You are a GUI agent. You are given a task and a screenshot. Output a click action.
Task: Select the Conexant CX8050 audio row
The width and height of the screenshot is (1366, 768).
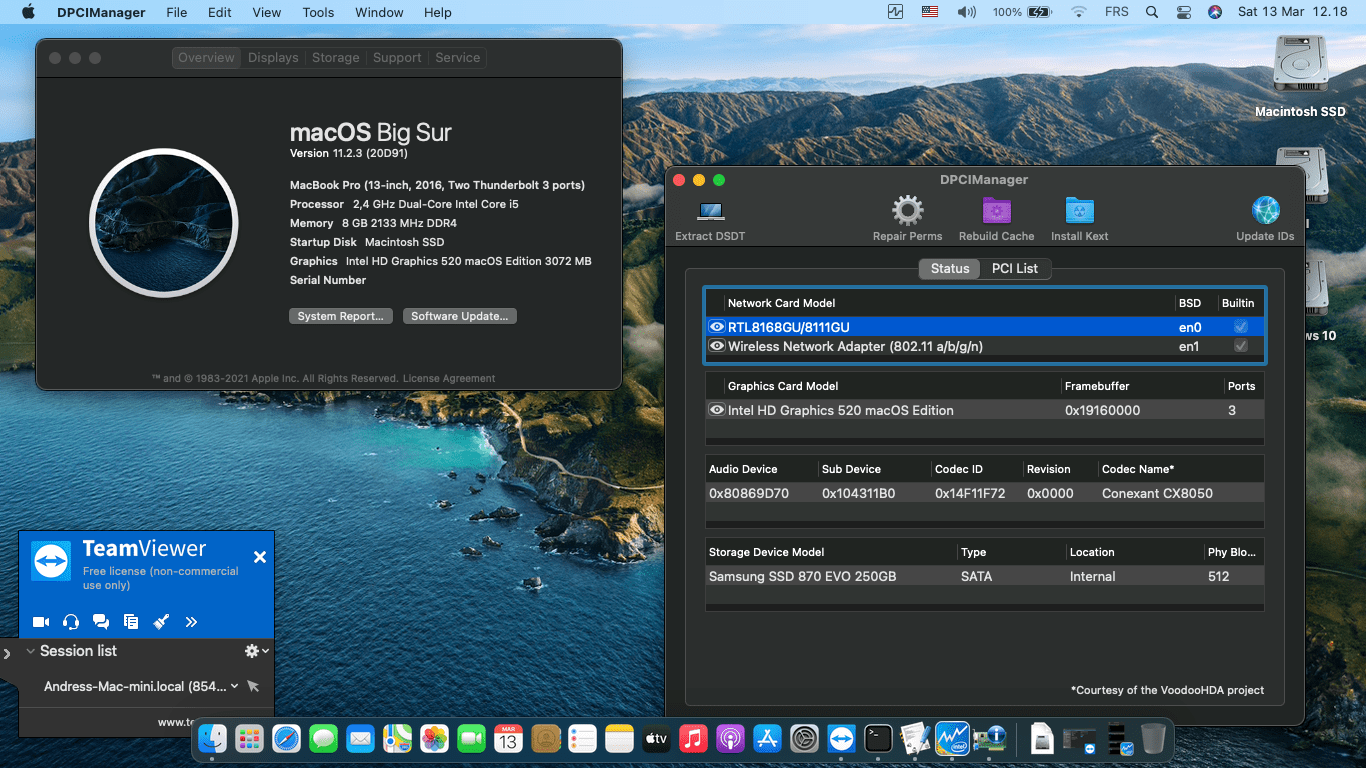(985, 493)
